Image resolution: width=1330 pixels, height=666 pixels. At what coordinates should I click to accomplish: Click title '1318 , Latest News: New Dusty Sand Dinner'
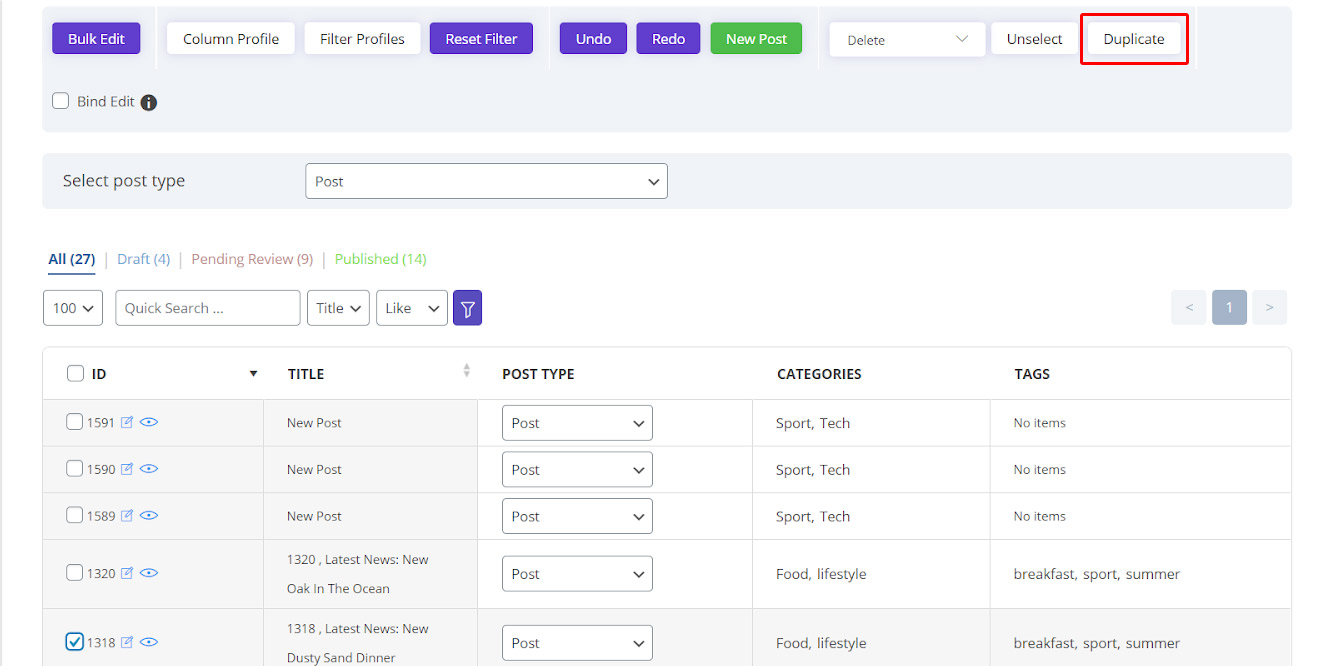pos(358,643)
